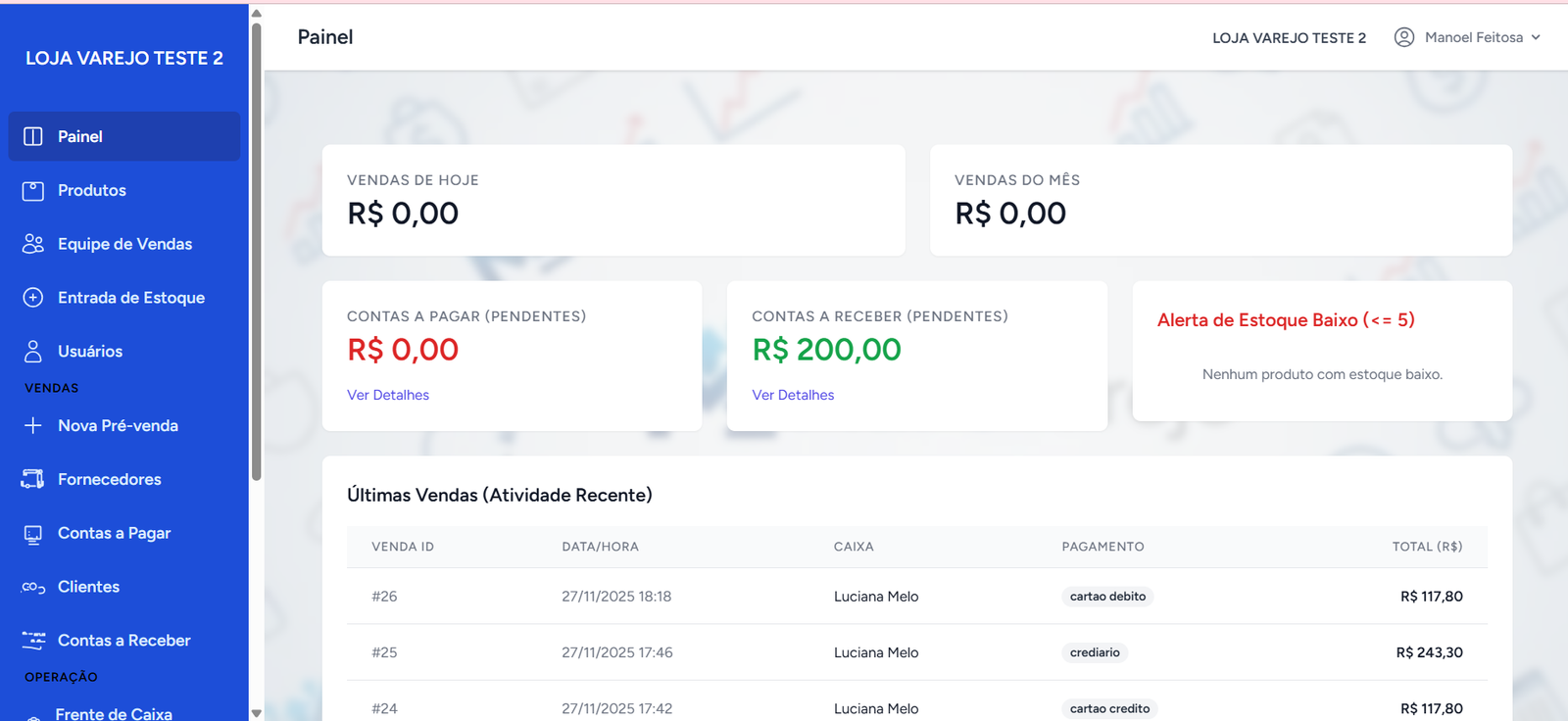Click the Contas a Receber icon
This screenshot has width=1568, height=721.
(x=33, y=641)
